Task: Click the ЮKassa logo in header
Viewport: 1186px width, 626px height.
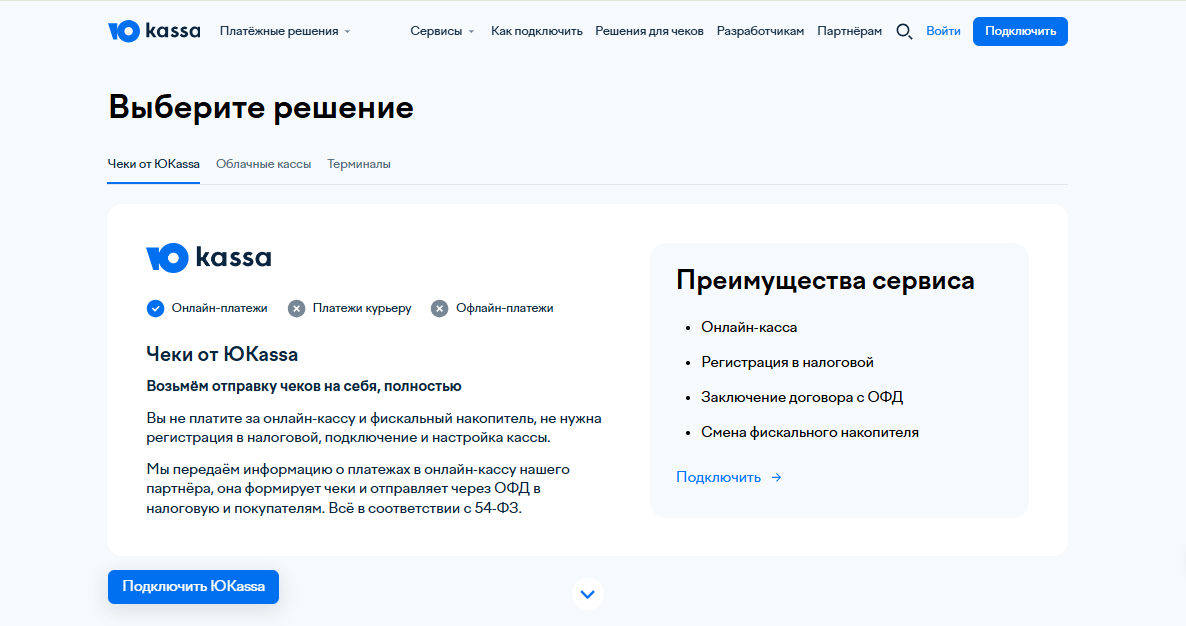Action: click(154, 31)
